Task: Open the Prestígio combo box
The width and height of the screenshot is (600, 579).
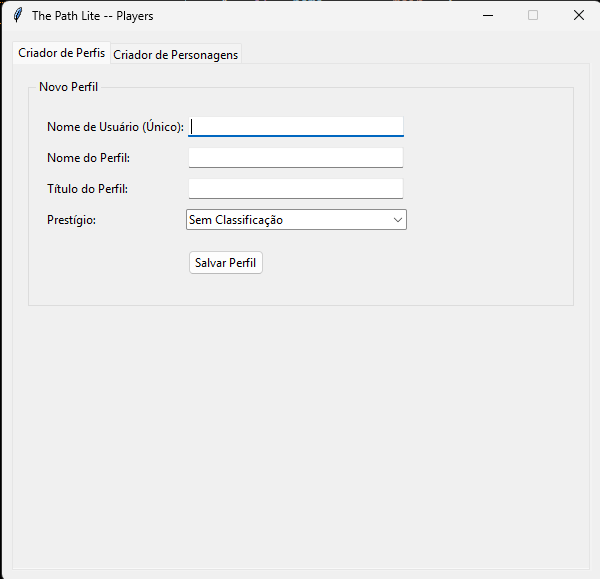Action: pyautogui.click(x=296, y=220)
